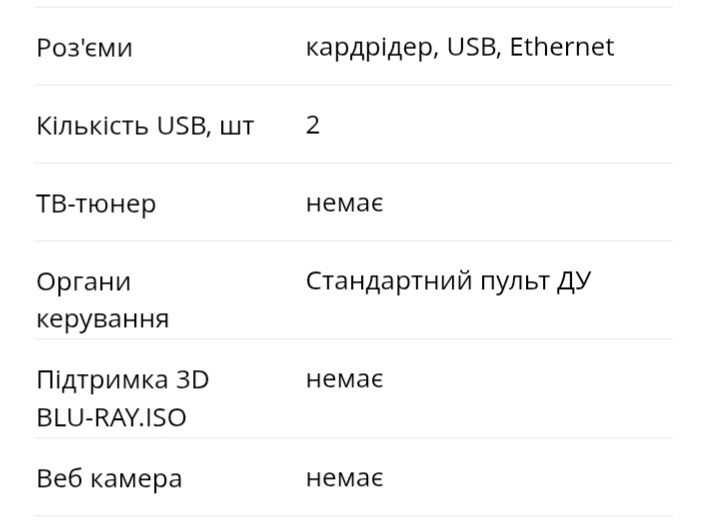Click the word "керування" under Органи

point(102,319)
